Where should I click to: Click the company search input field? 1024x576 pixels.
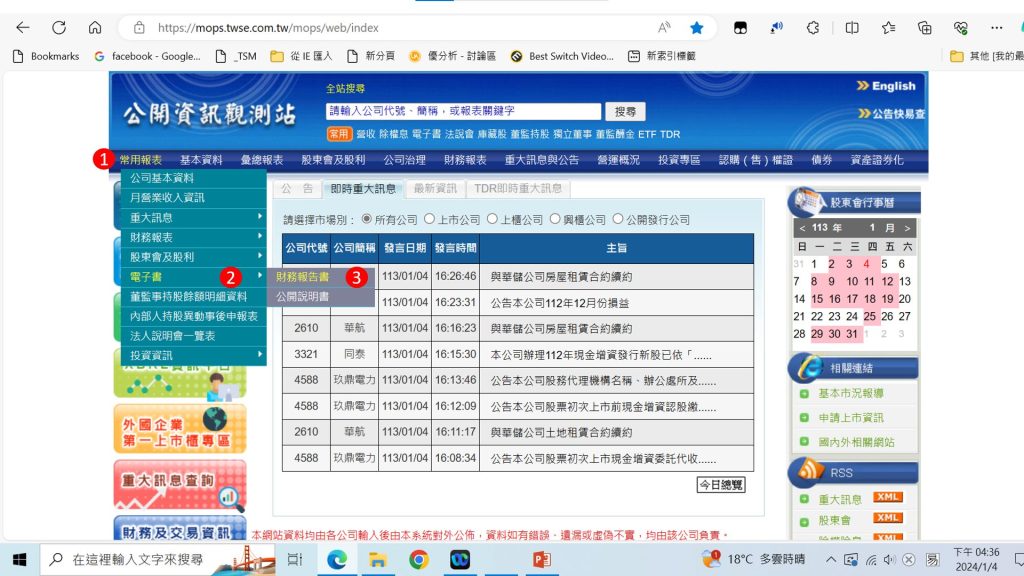pyautogui.click(x=463, y=111)
